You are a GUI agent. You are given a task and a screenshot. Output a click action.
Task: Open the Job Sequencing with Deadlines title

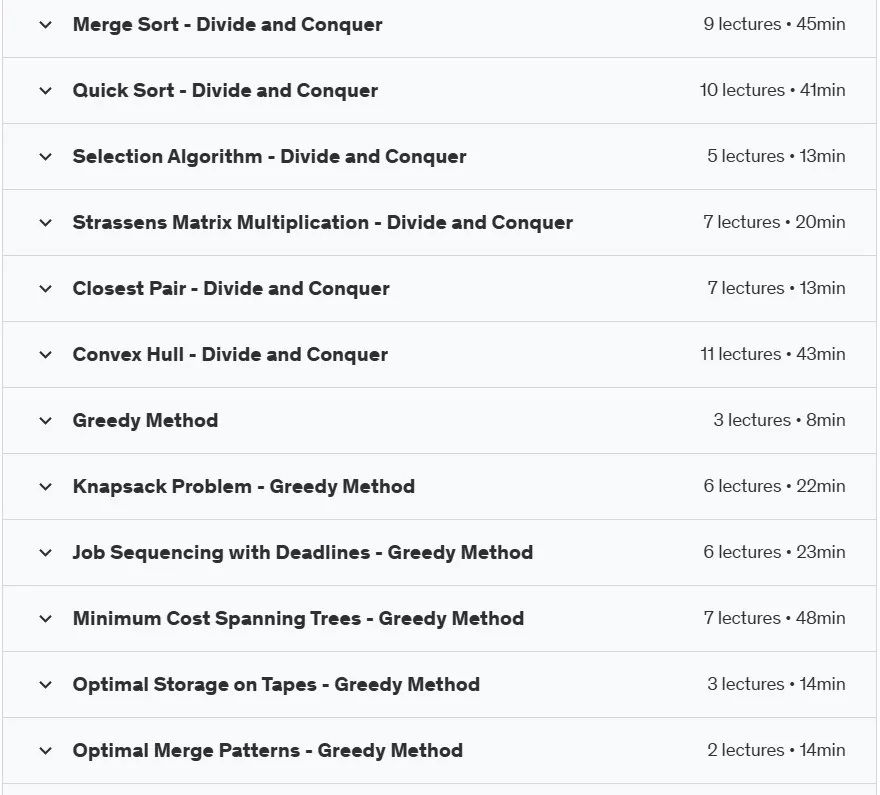302,553
